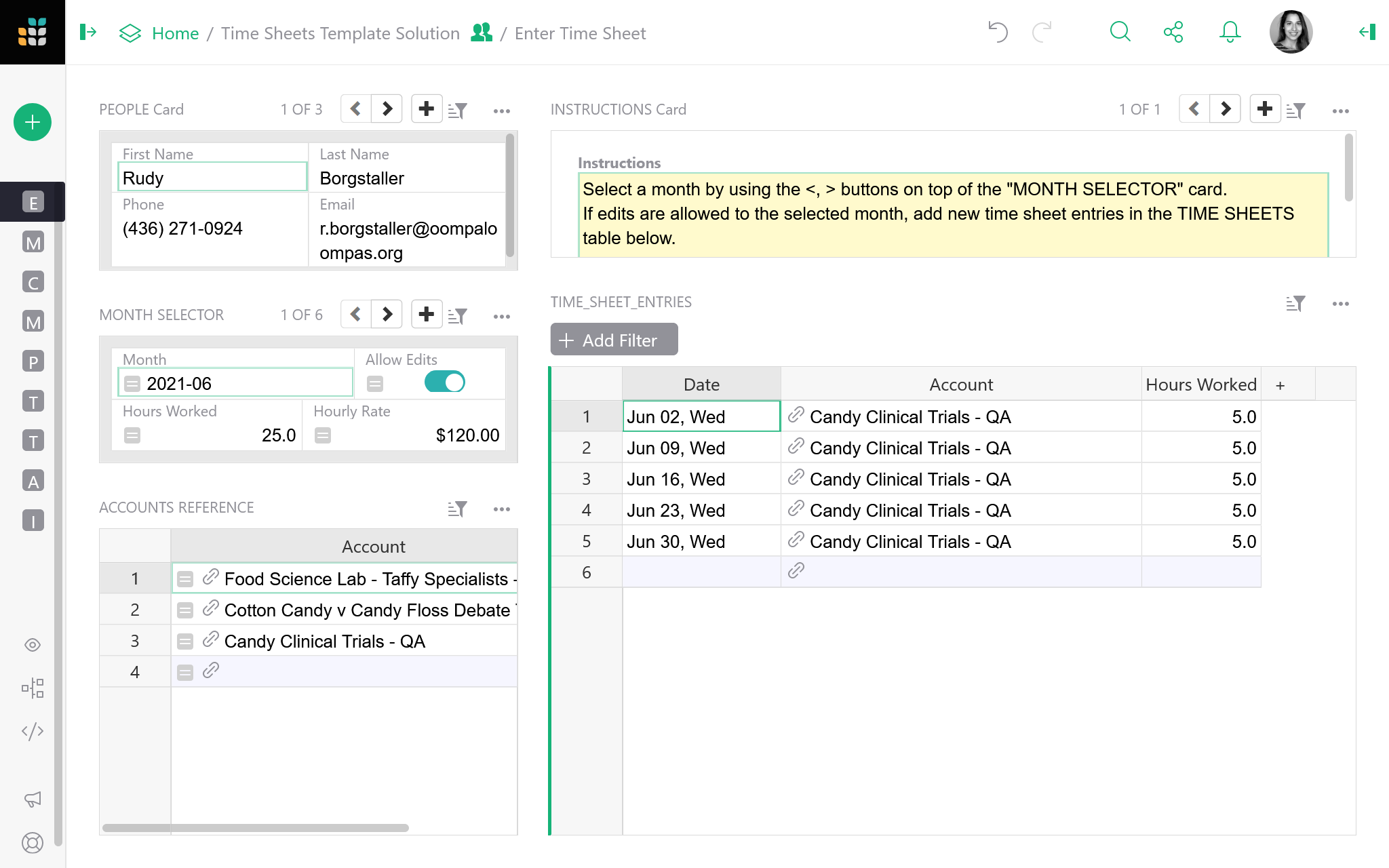Expand PEOPLE Card options menu
This screenshot has width=1389, height=868.
[x=502, y=109]
